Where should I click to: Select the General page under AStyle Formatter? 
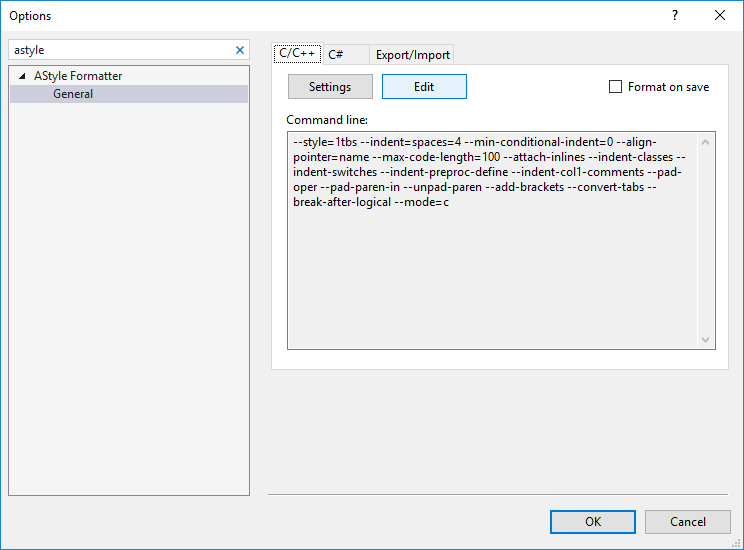tap(73, 94)
